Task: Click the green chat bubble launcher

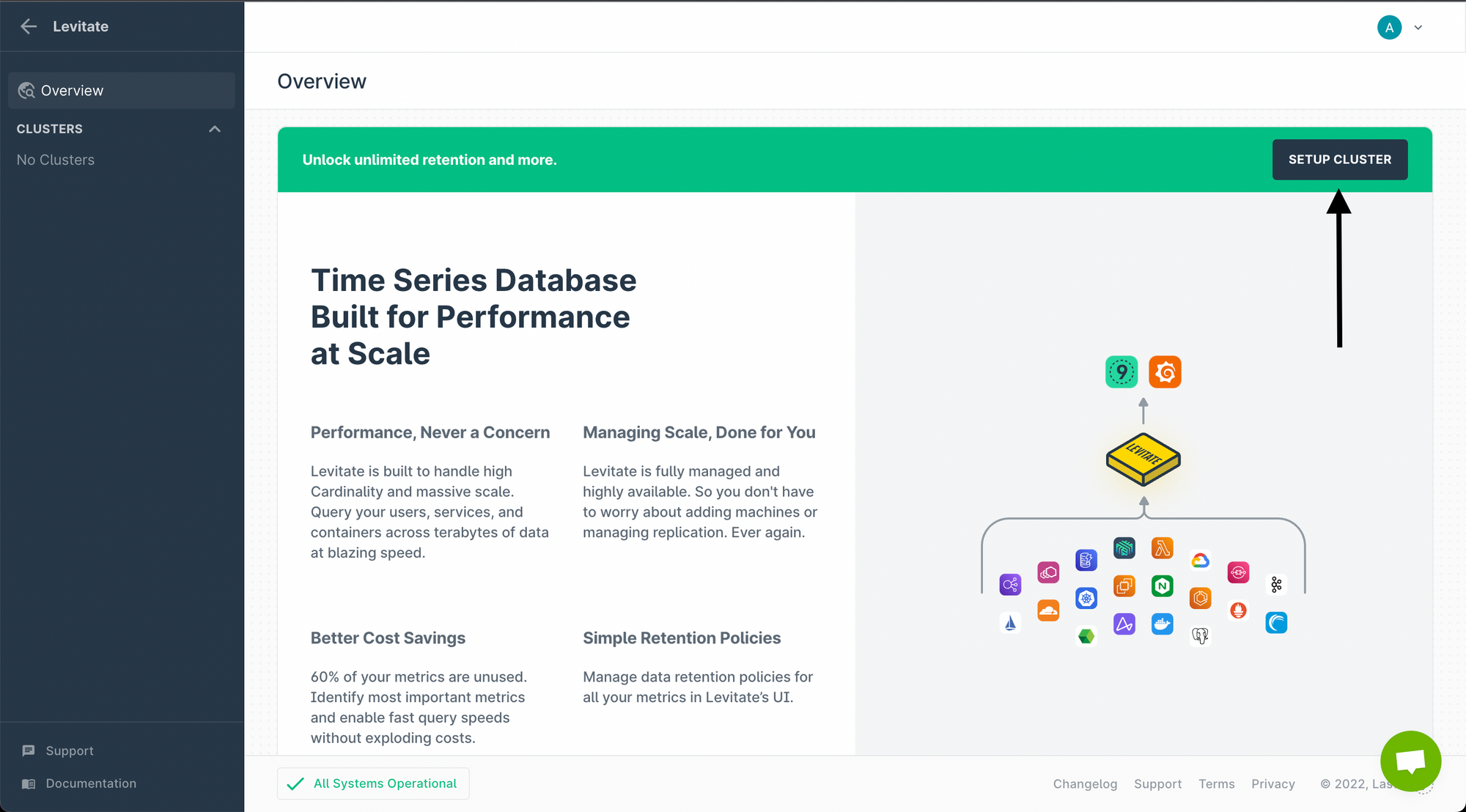Action: (1410, 761)
